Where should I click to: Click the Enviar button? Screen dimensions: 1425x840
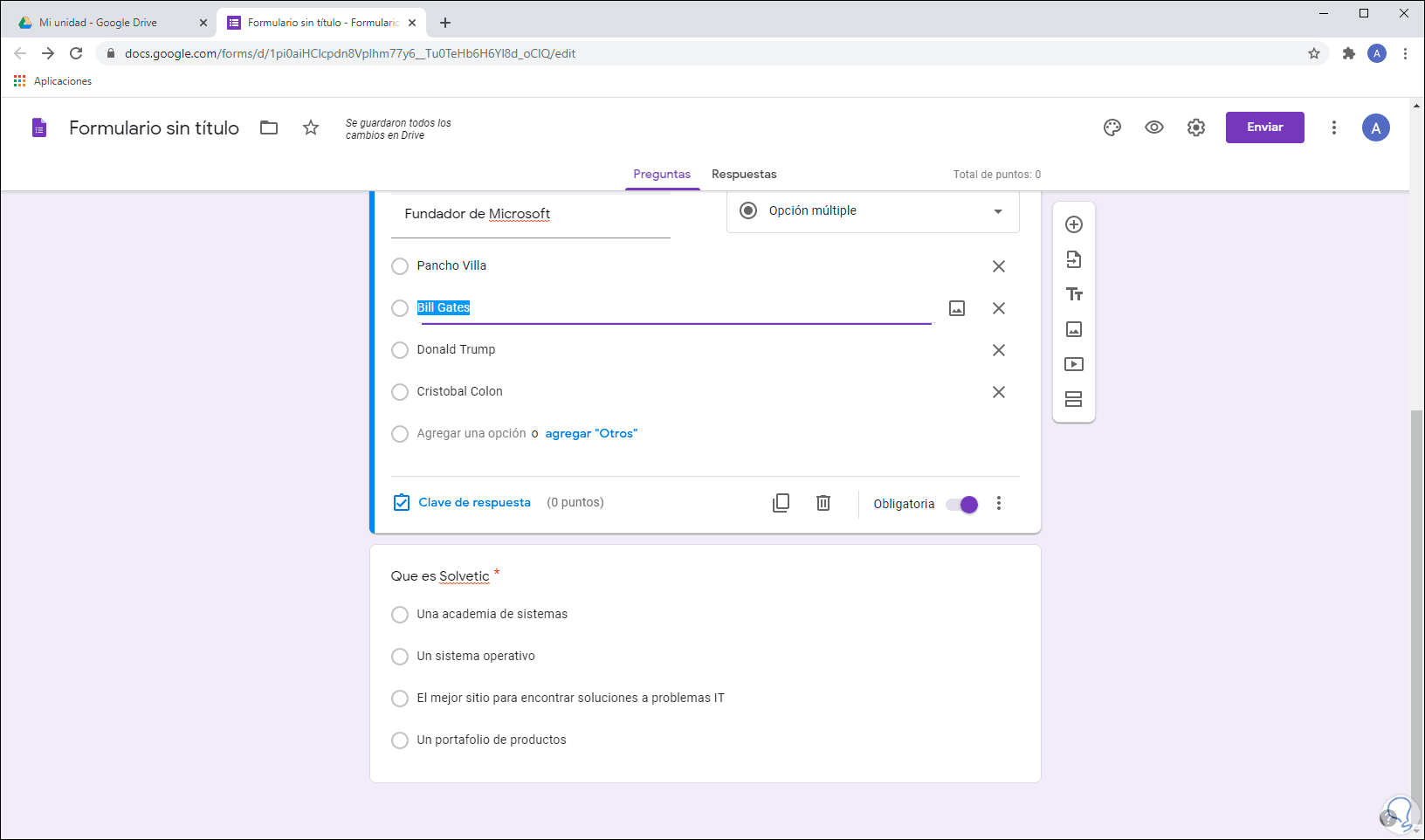click(1265, 127)
